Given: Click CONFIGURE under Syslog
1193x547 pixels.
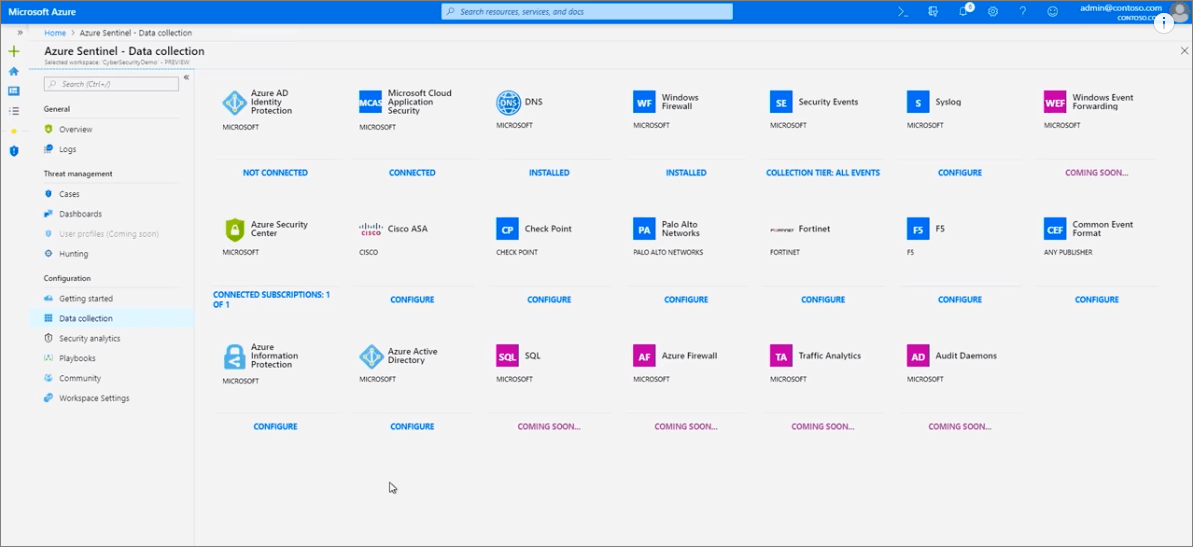Looking at the screenshot, I should [960, 173].
